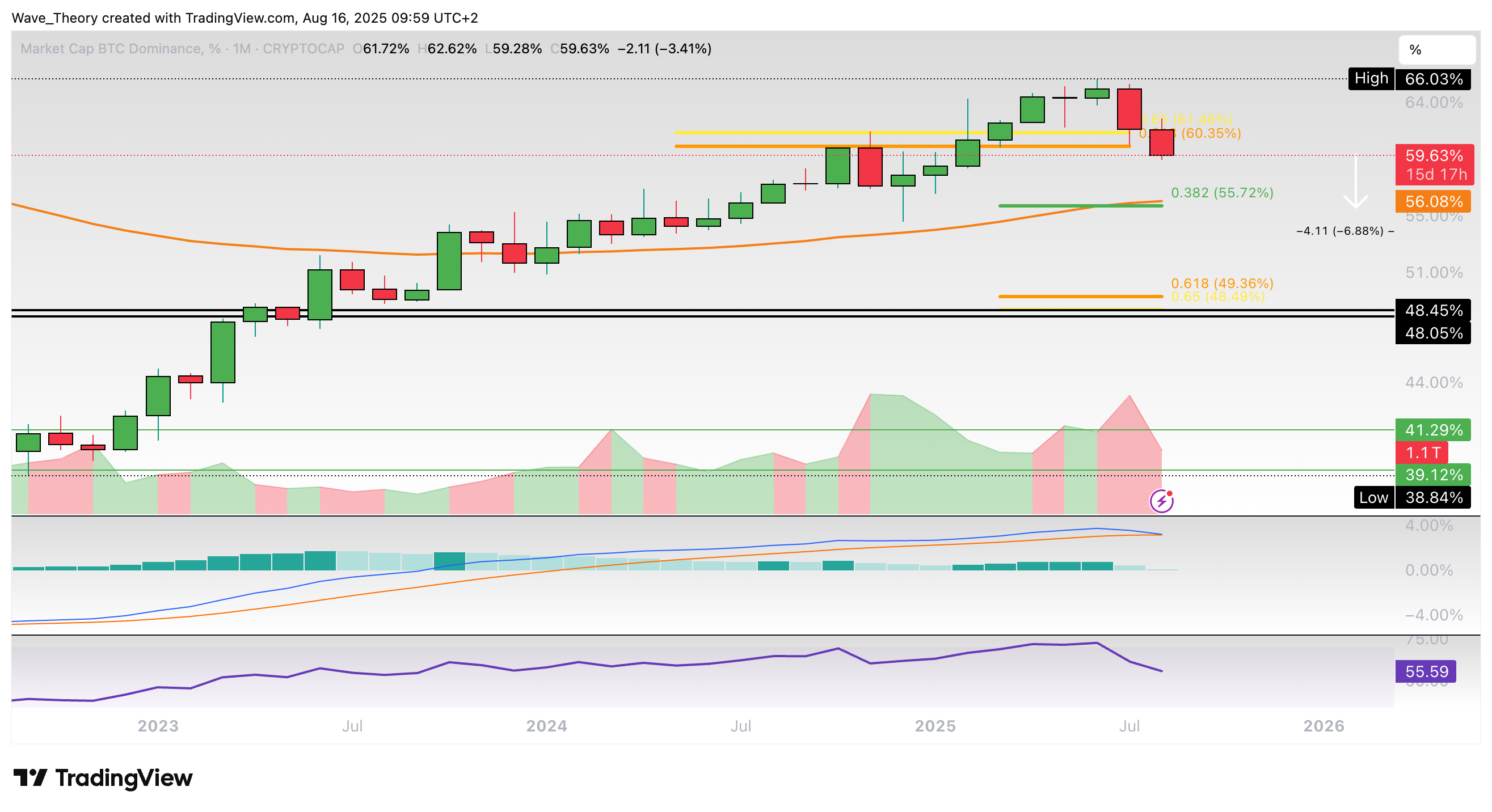Viewport: 1492px width, 812px height.
Task: Click the High label tag
Action: click(1371, 79)
